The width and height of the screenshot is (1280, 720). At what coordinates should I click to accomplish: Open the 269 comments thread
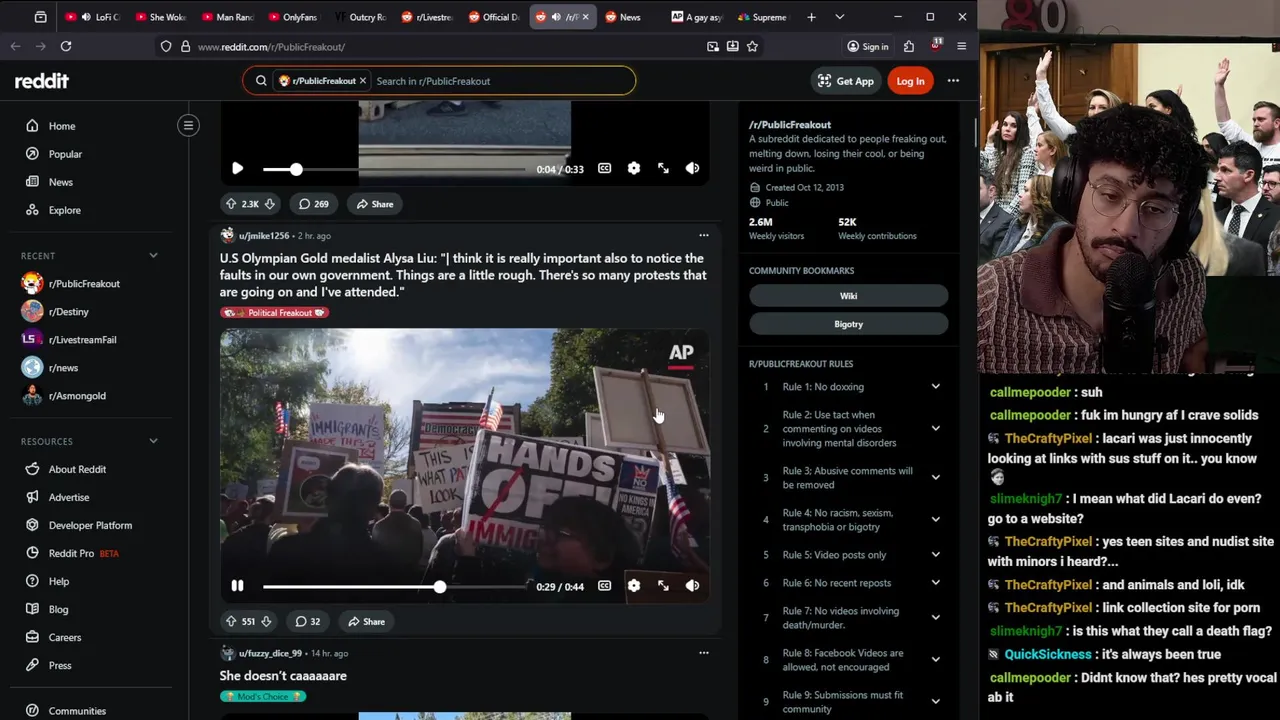(314, 204)
